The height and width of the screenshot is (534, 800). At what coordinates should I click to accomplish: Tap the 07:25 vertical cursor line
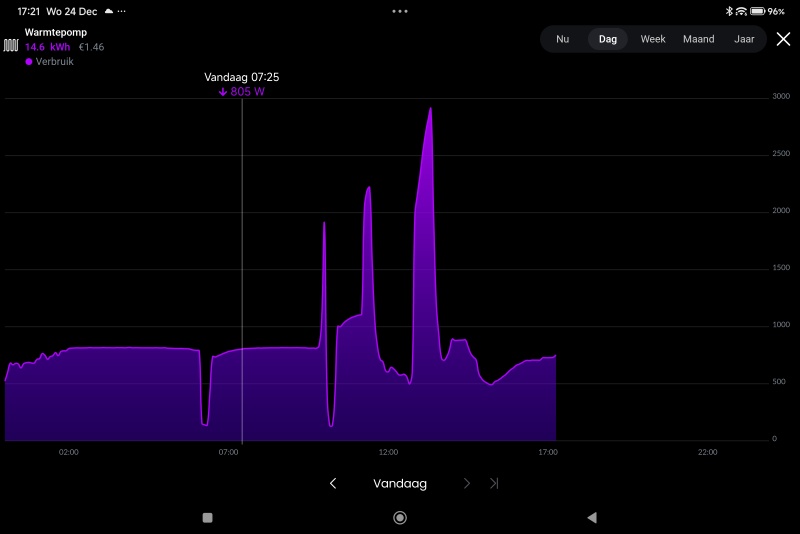tap(242, 270)
